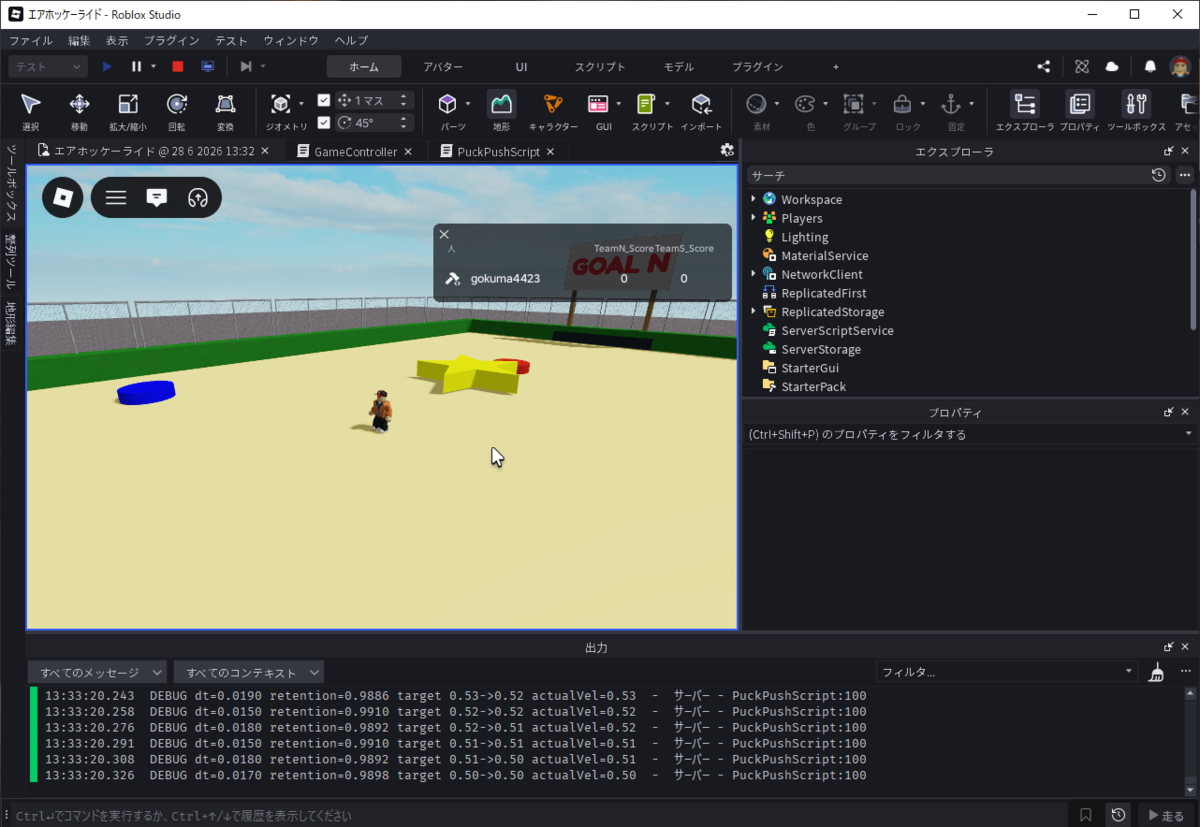Expand the NetworkClient tree node
1200x827 pixels.
tap(753, 274)
